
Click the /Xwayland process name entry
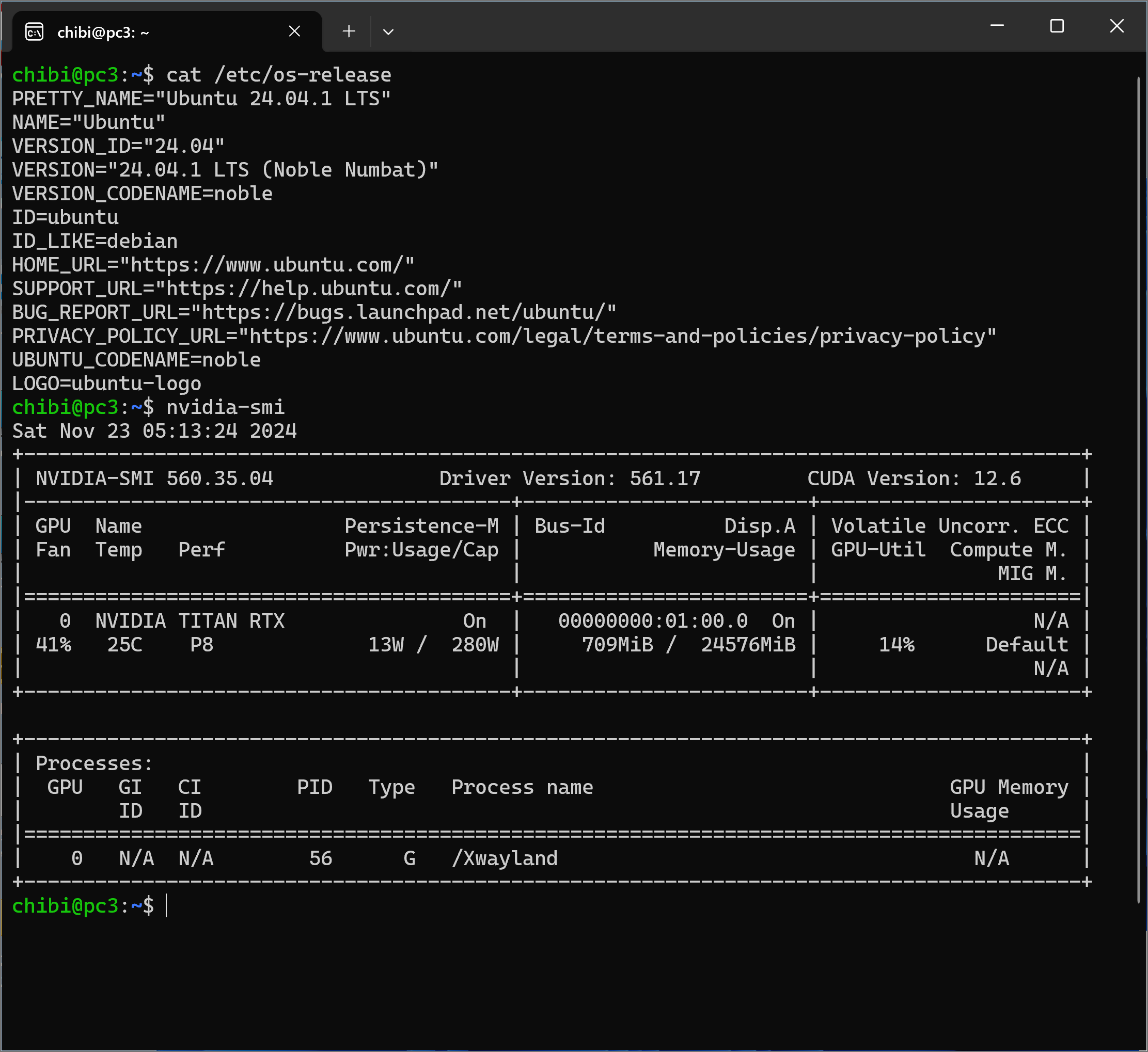click(505, 858)
